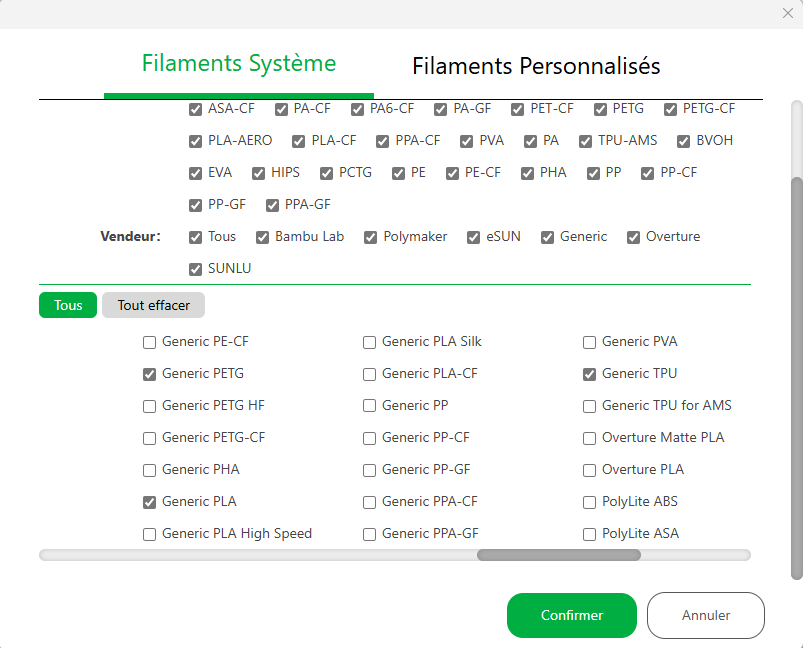Uncheck the TPU-AMS type filter

[x=586, y=141]
